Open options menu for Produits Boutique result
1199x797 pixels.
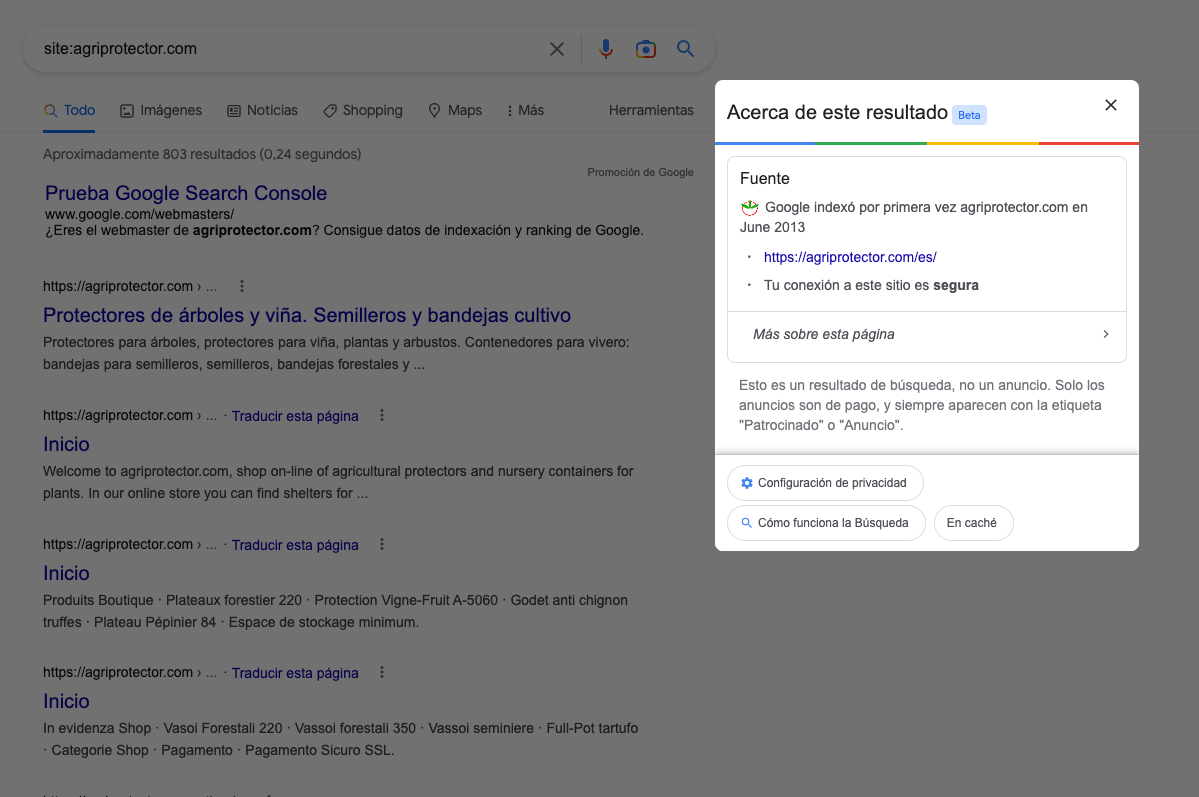[x=382, y=545]
